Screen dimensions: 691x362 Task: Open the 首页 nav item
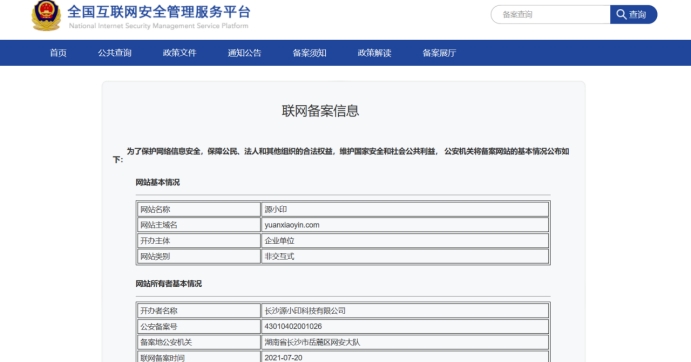click(x=58, y=53)
